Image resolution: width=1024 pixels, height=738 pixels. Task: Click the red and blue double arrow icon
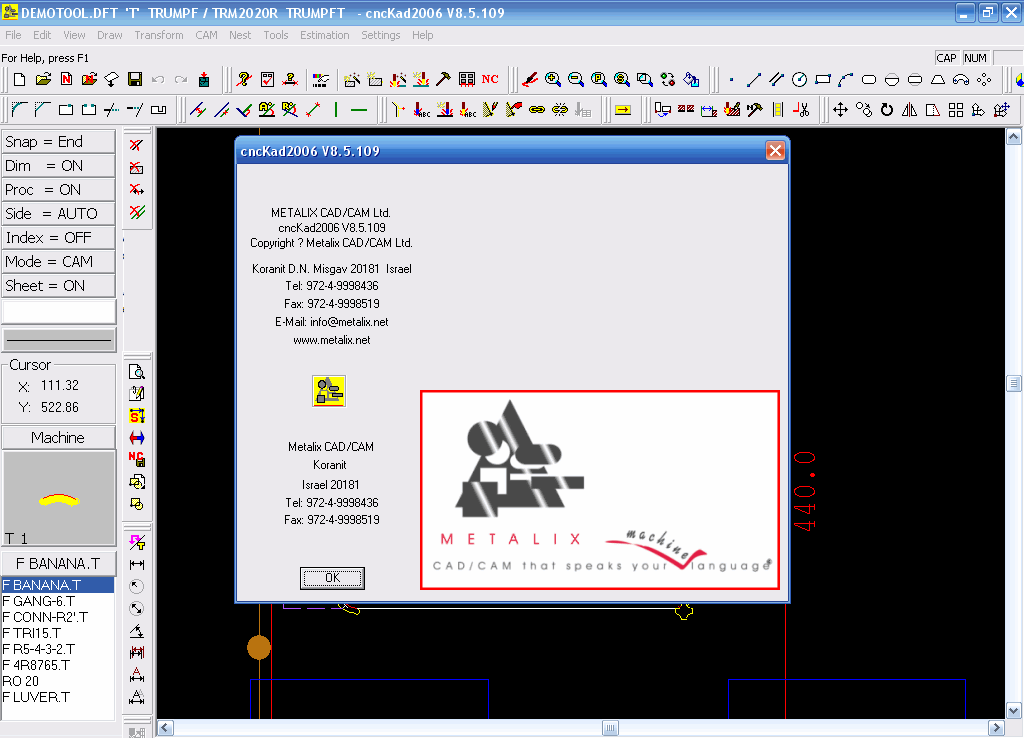tap(136, 438)
